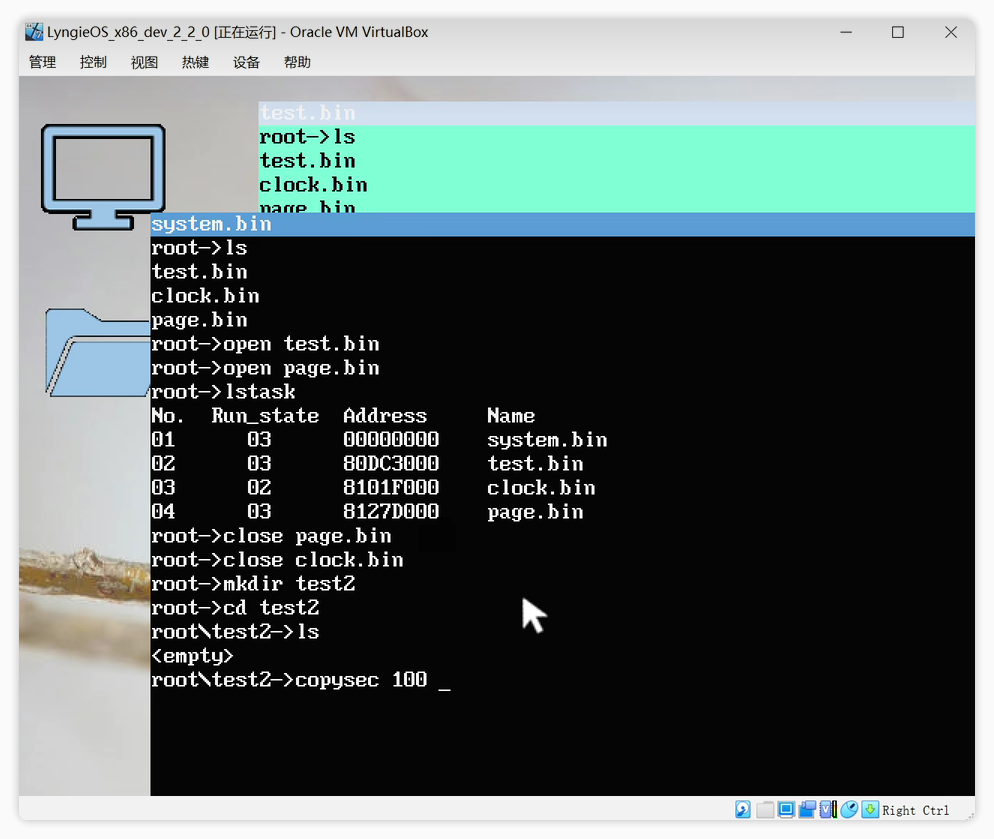Screen dimensions: 994x839
Task: Click the VirtualBox icon in title bar
Action: 34,32
